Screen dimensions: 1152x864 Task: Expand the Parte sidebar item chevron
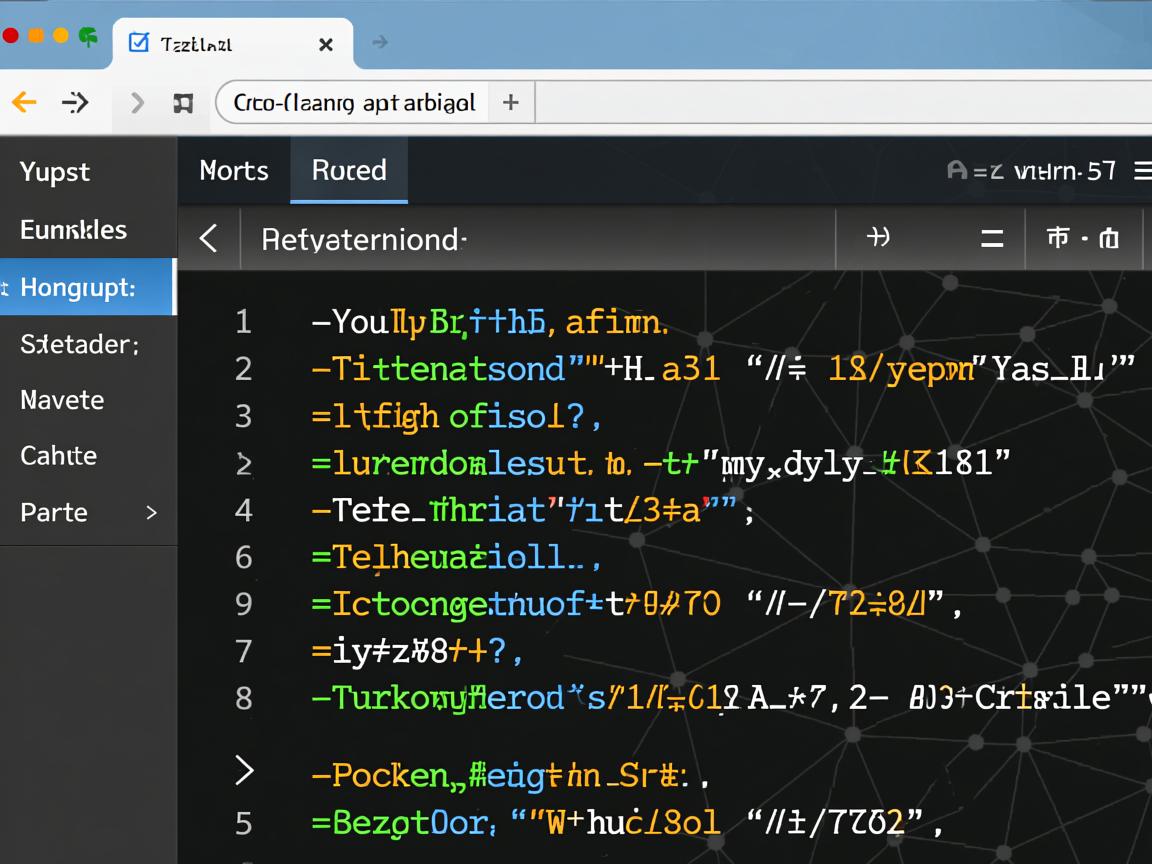coord(151,512)
